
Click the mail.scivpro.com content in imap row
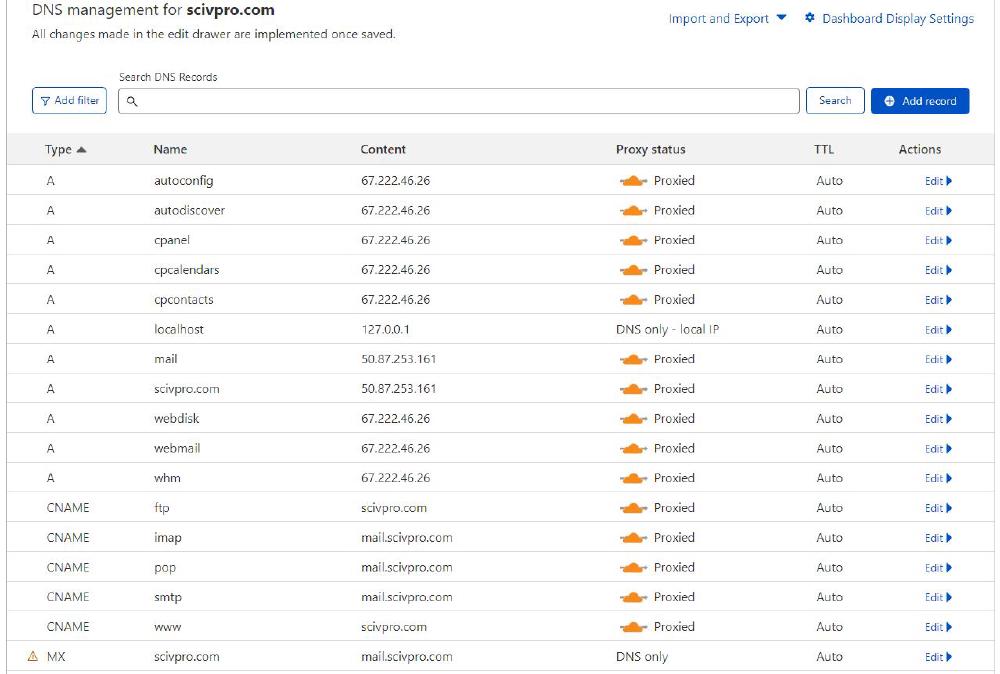coord(407,538)
